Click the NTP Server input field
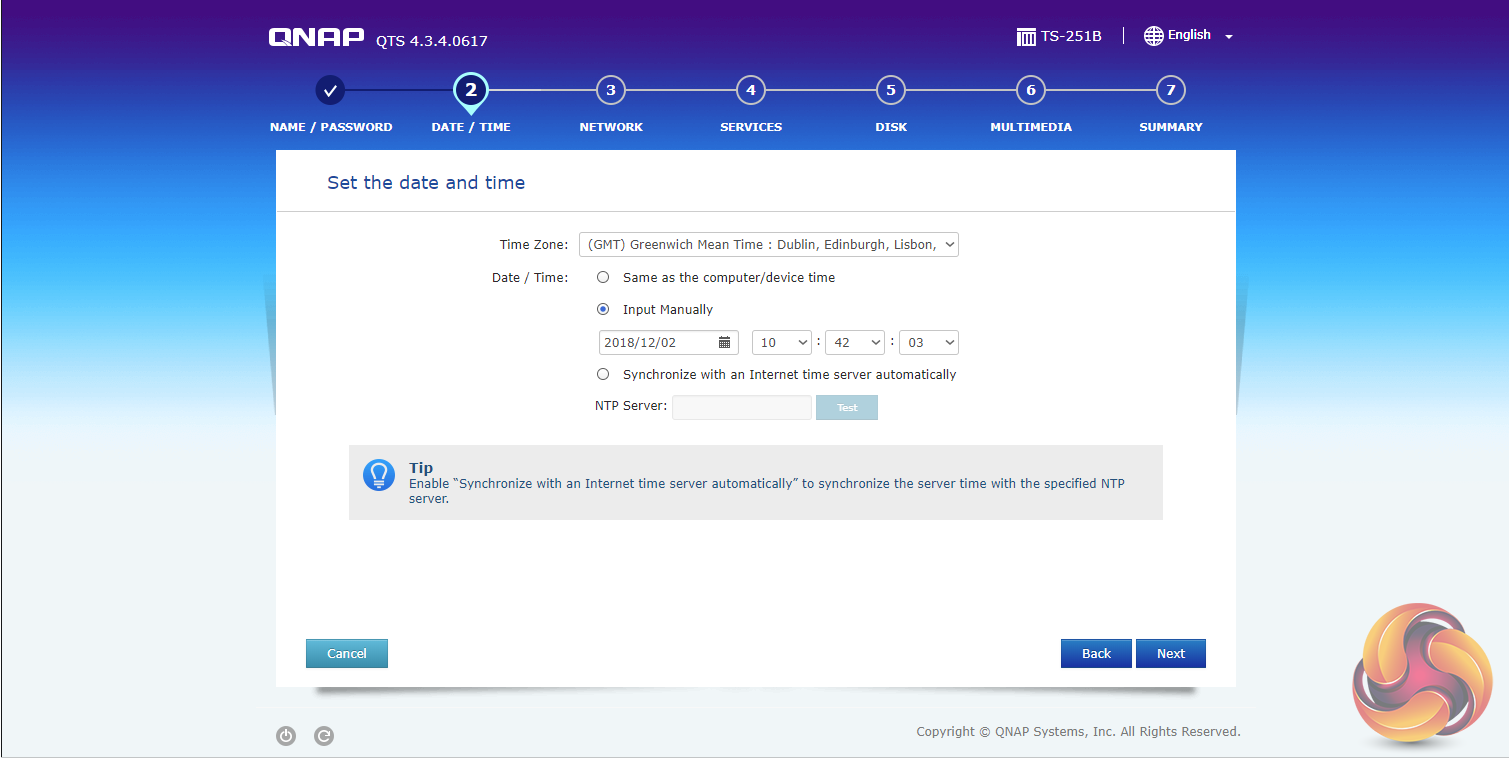The image size is (1510, 758). (741, 407)
